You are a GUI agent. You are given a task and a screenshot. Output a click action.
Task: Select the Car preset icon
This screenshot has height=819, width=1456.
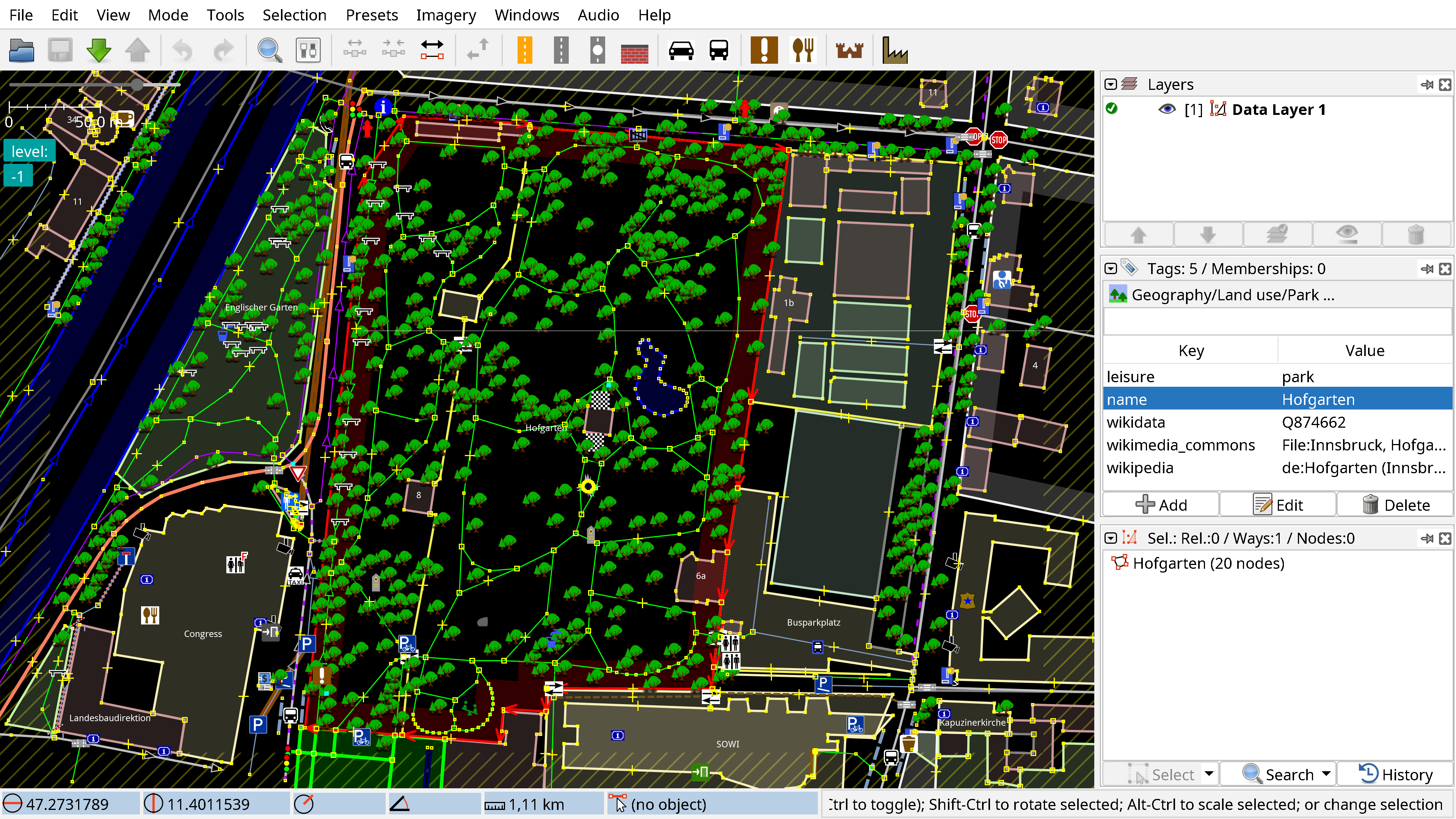tap(681, 51)
